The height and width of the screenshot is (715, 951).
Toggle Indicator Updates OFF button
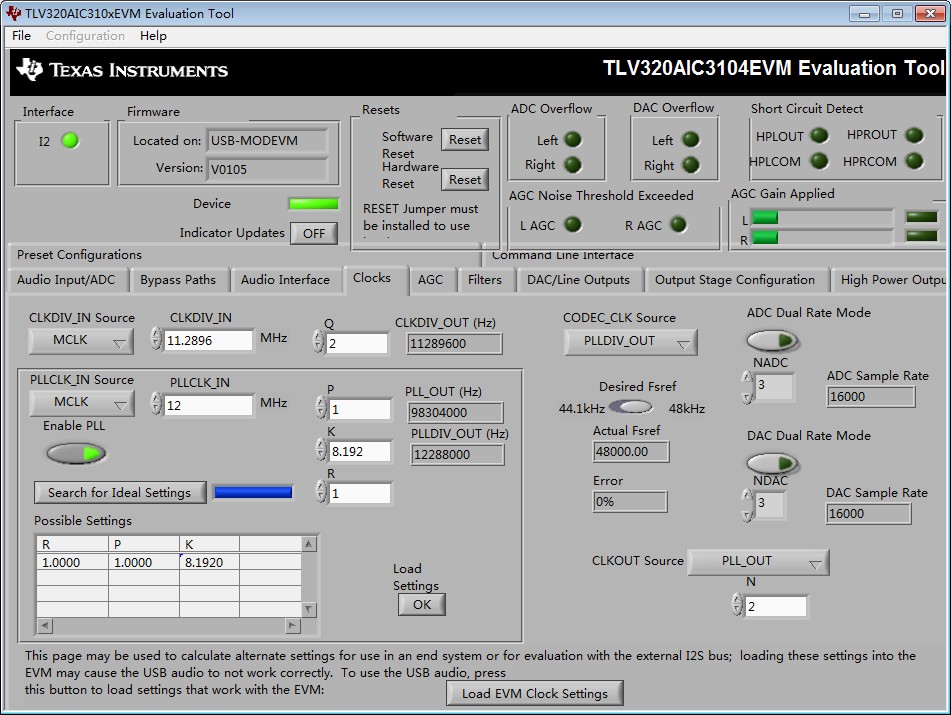tap(314, 233)
